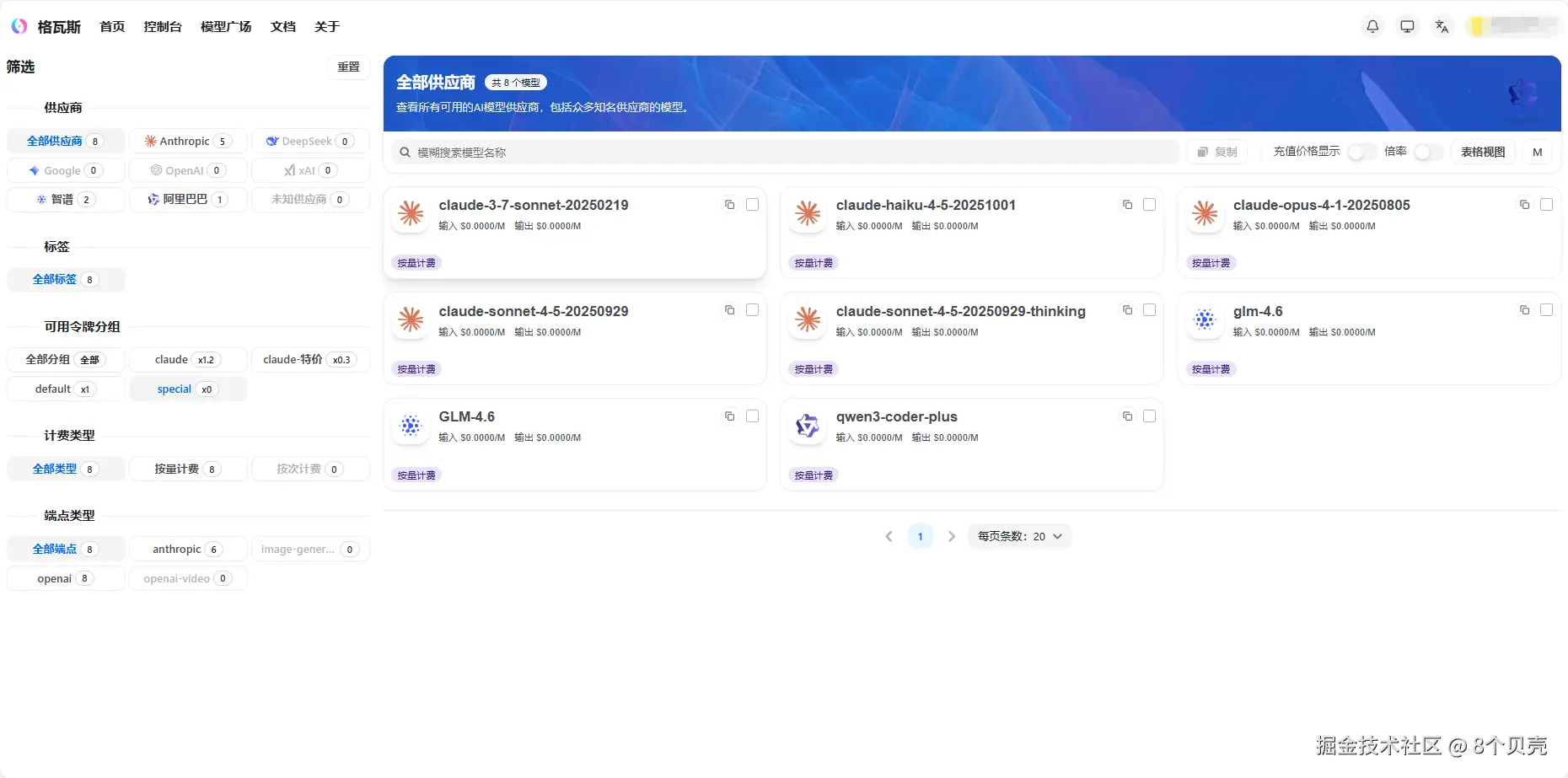Select the glm-4.6 lowercase checkbox
Viewport: 1568px width, 778px height.
tap(1547, 310)
